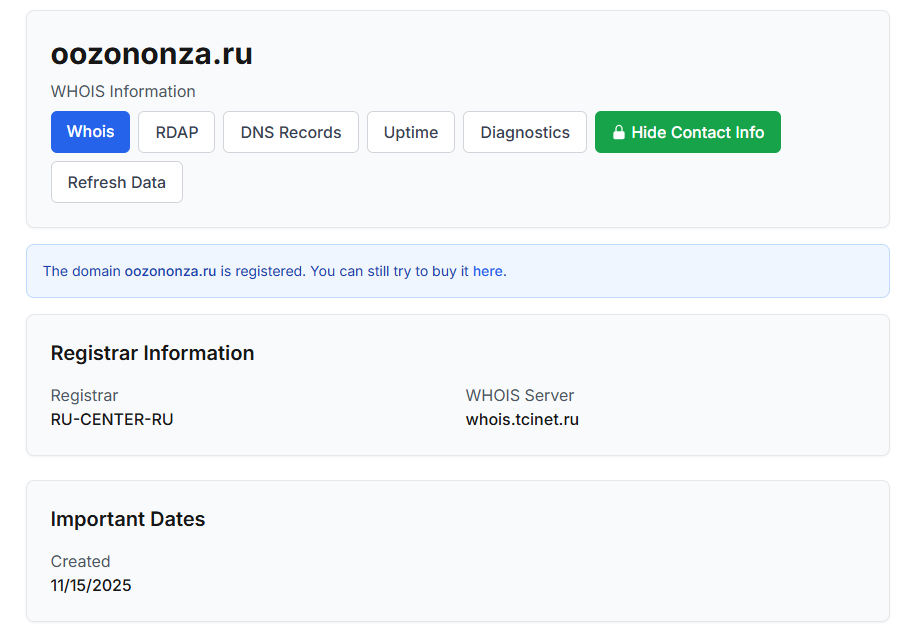918x635 pixels.
Task: Click the WHOIS Information subtitle
Action: [123, 91]
